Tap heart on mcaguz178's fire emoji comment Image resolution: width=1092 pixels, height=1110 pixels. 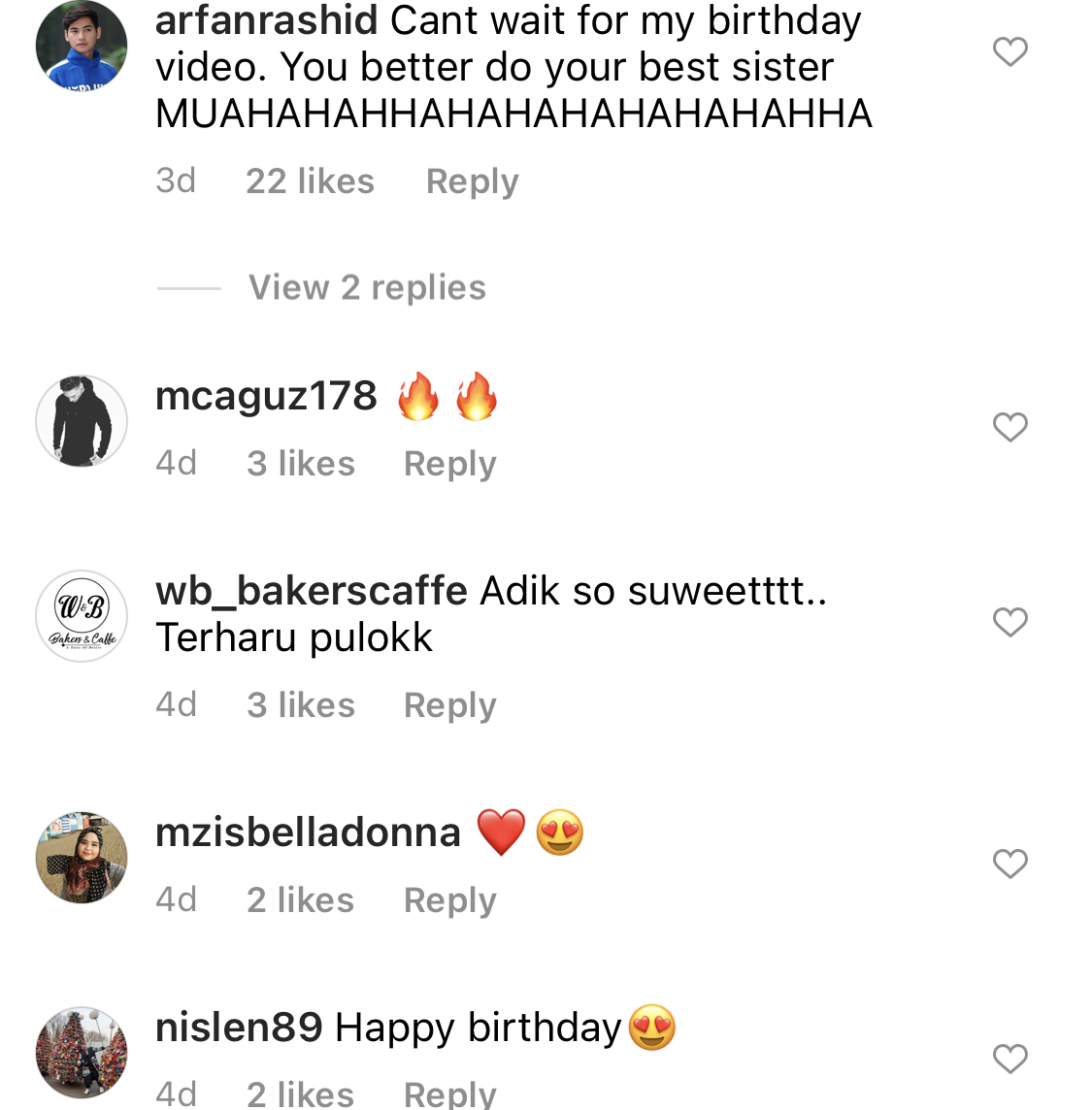tap(1009, 427)
